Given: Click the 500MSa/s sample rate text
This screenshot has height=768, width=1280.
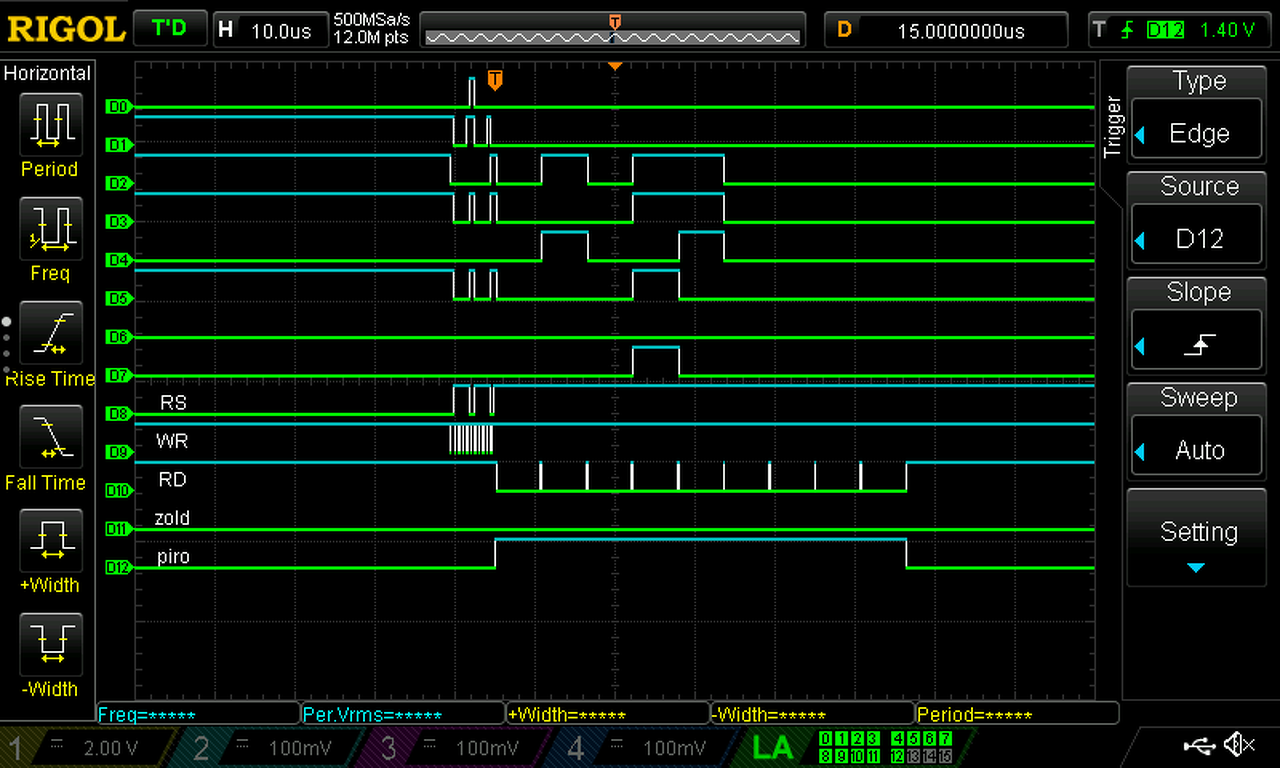Looking at the screenshot, I should [373, 19].
